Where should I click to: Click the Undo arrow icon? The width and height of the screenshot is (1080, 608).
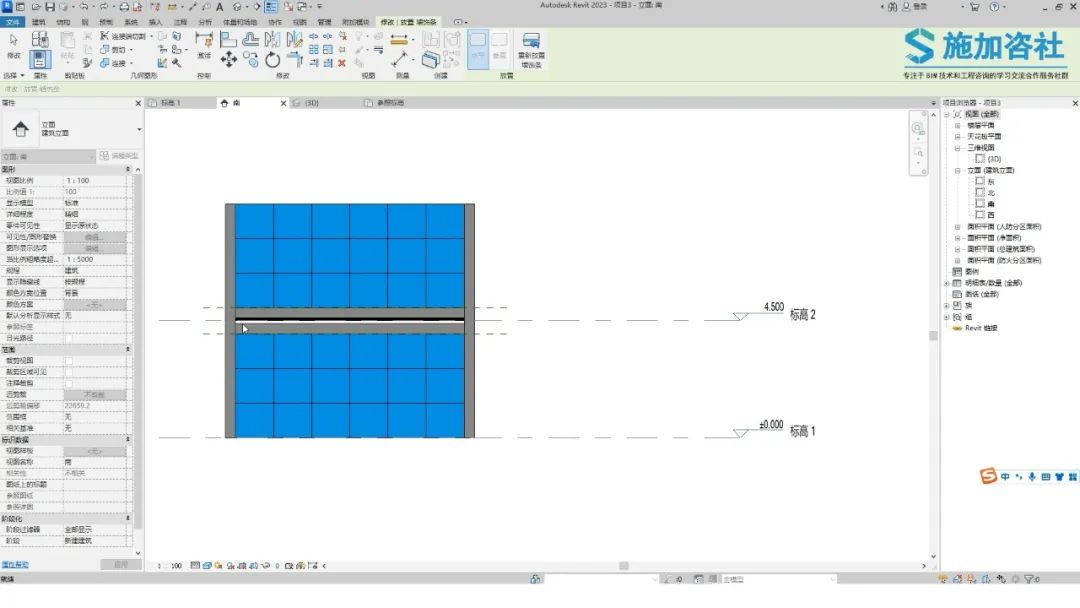[x=83, y=6]
